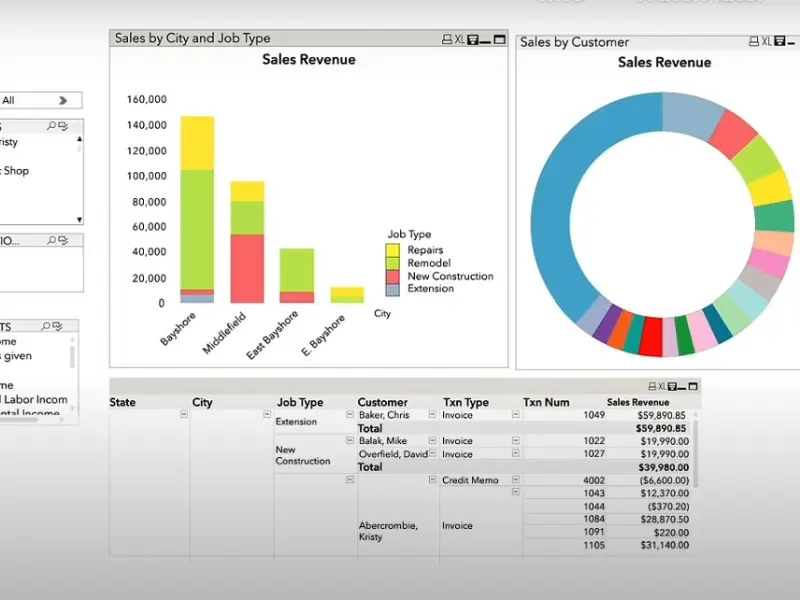Select Bayshore's green Remodel bar segment
Screen dimensions: 800x600
[x=197, y=229]
